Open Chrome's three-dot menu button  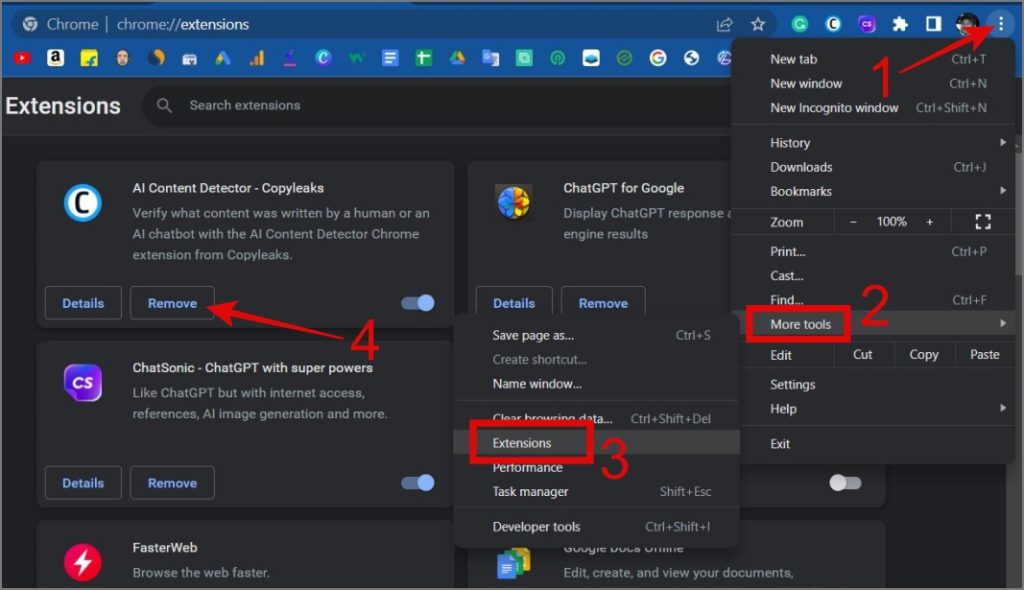click(999, 24)
